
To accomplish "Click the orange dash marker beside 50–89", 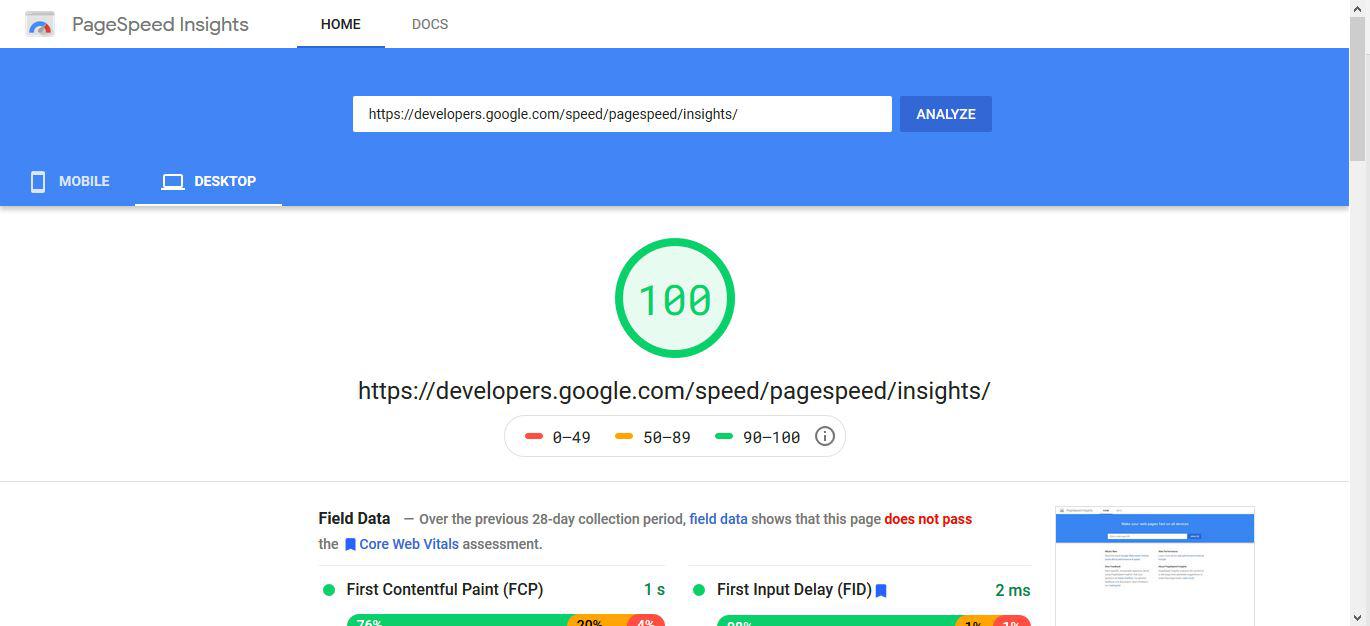I will (624, 436).
